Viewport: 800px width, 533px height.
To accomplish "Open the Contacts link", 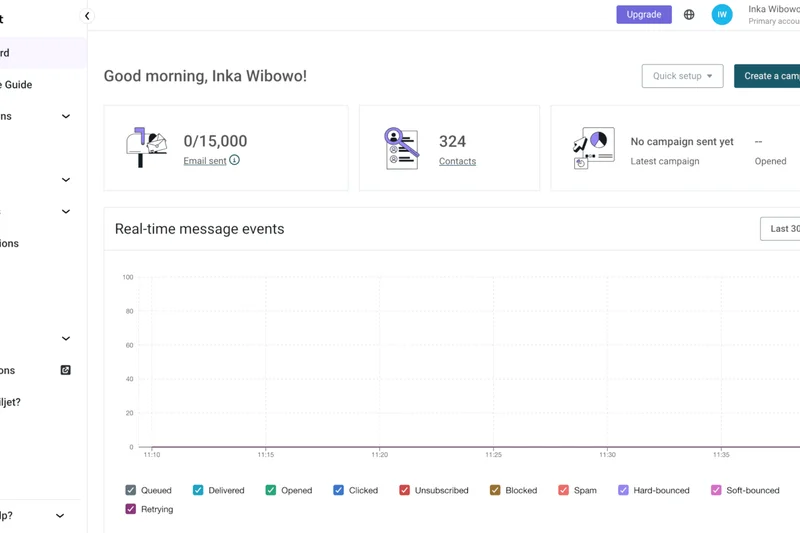I will click(457, 161).
